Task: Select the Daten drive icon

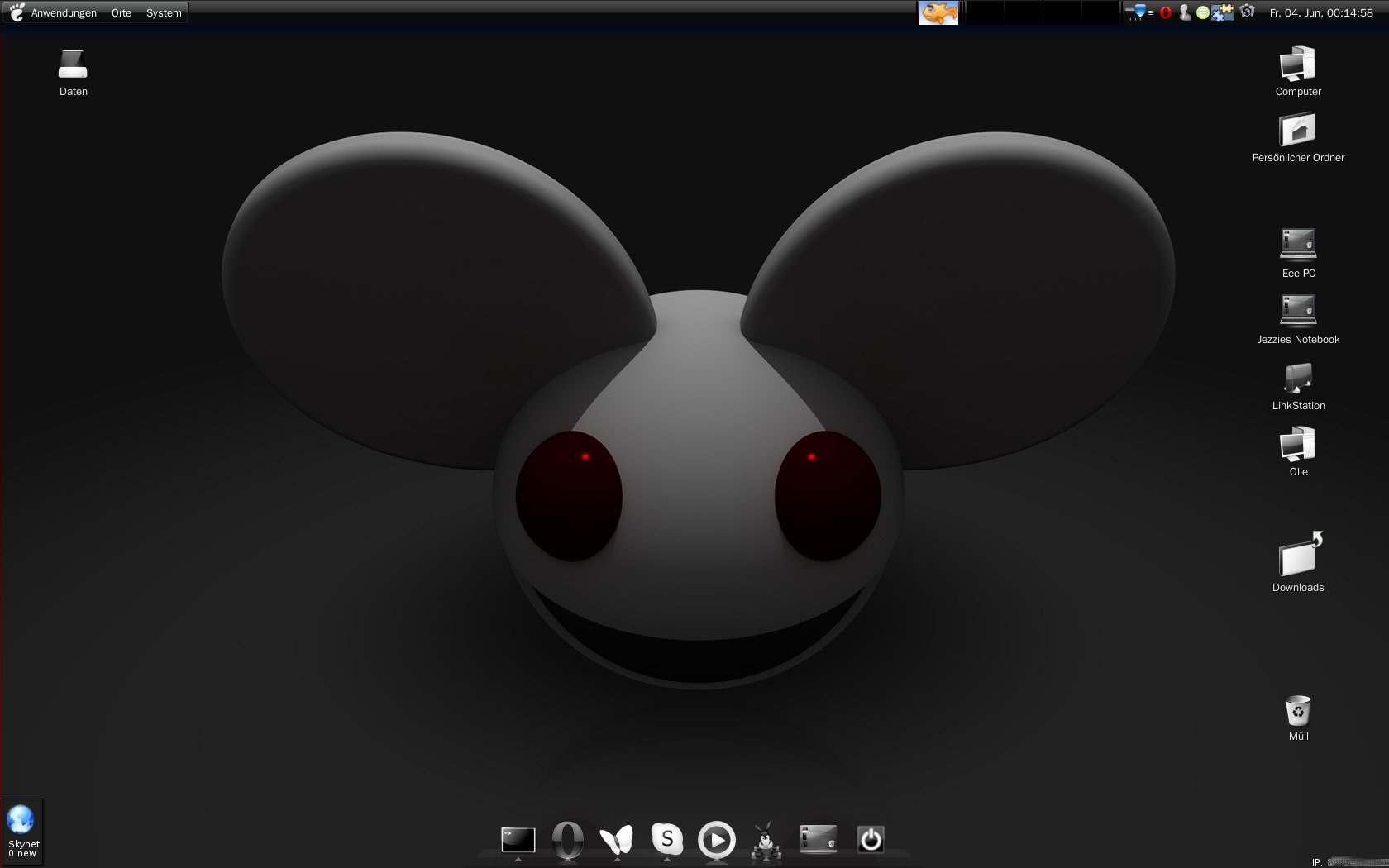Action: [73, 64]
